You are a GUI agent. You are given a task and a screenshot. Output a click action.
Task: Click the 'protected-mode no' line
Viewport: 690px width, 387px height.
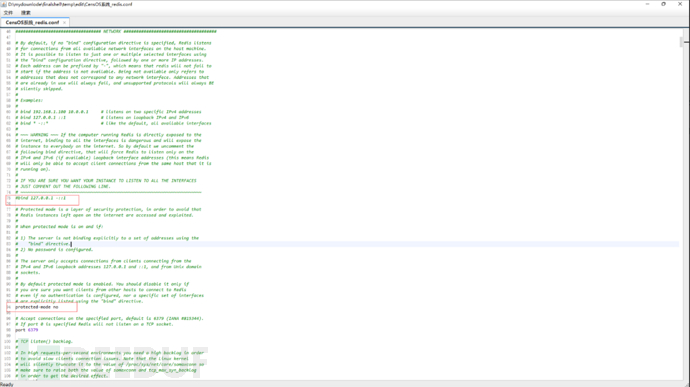click(37, 307)
